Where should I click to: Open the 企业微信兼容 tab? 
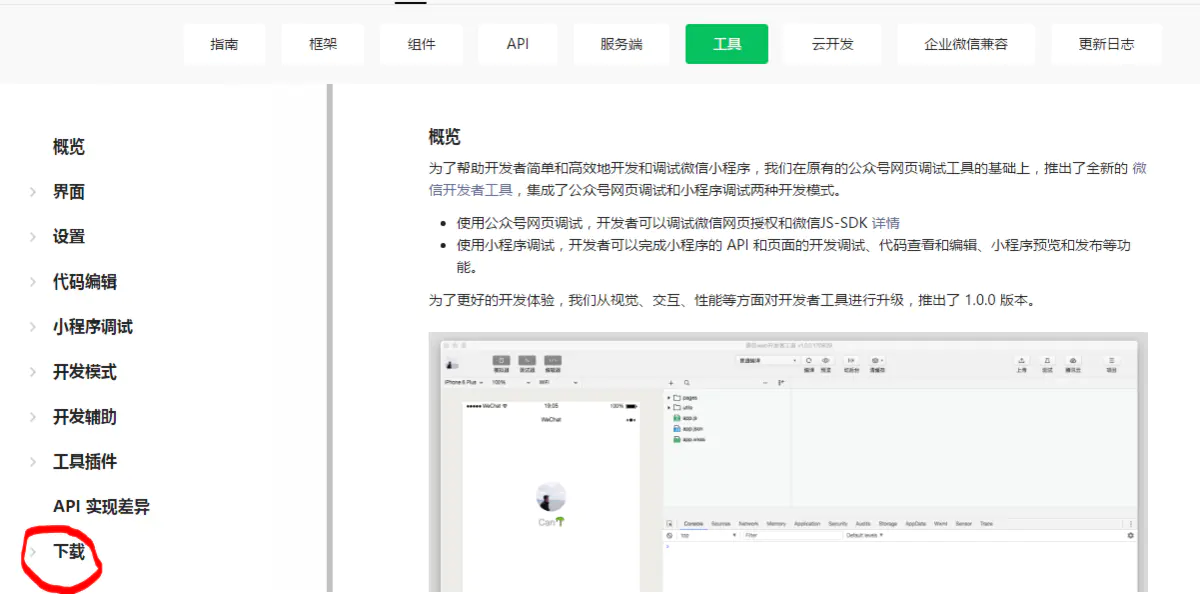(x=966, y=44)
